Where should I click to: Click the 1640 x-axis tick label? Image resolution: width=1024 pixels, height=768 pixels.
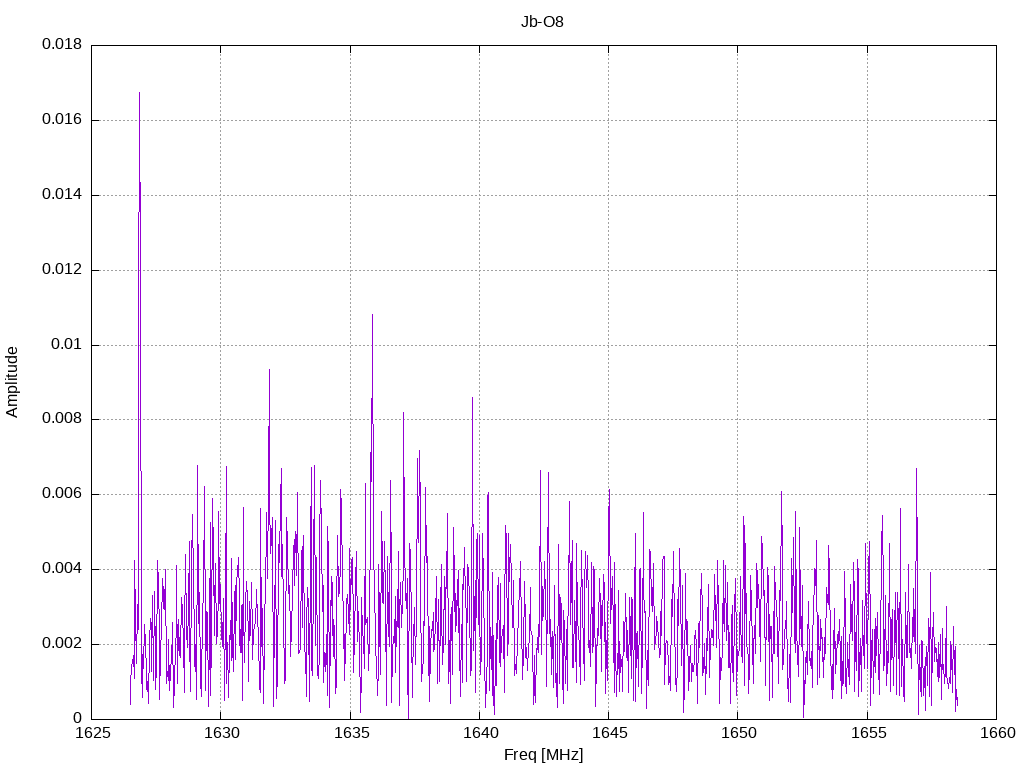480,733
